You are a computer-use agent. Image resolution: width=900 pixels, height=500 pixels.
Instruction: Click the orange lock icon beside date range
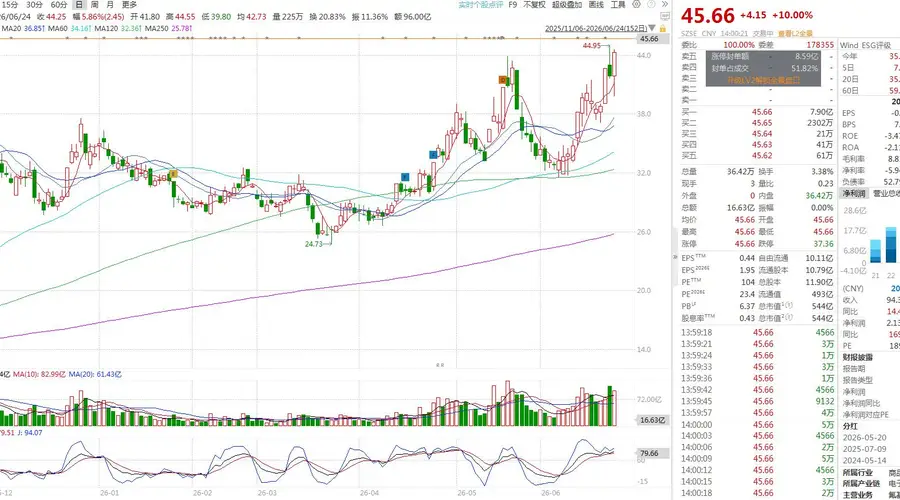[x=663, y=28]
